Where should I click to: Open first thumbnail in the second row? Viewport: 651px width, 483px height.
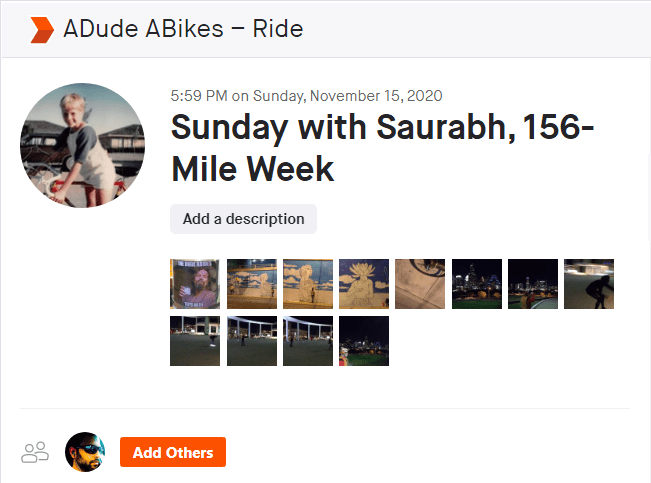point(195,341)
